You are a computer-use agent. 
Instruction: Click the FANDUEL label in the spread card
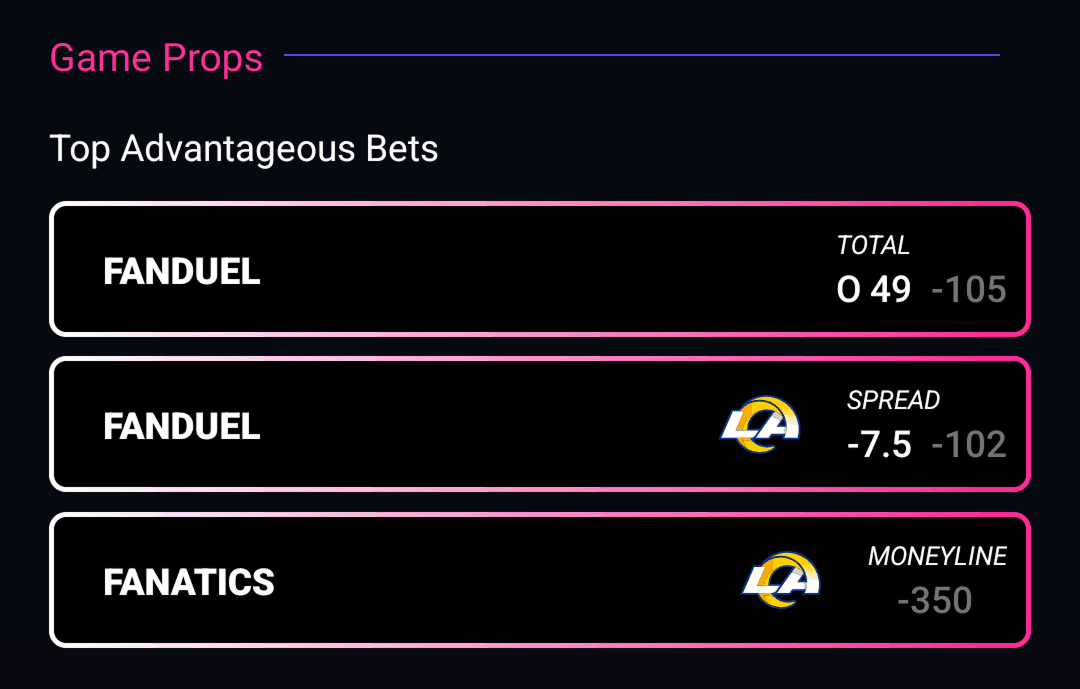182,426
